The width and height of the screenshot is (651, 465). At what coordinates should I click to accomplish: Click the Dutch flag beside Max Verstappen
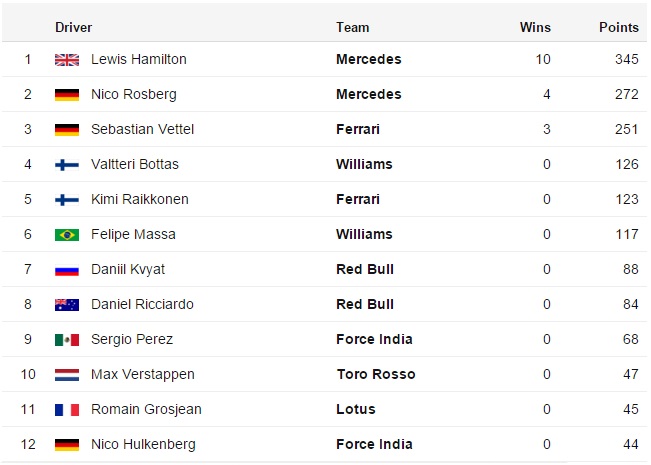point(67,375)
